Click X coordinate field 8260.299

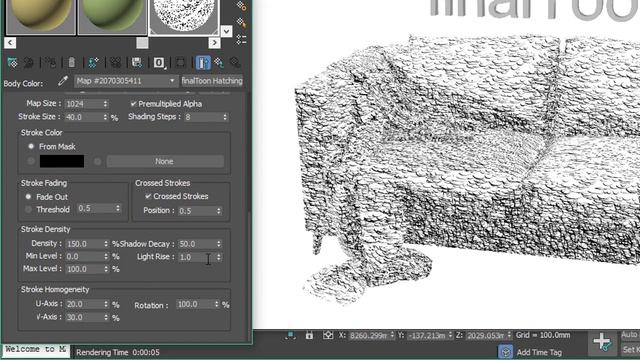click(369, 336)
